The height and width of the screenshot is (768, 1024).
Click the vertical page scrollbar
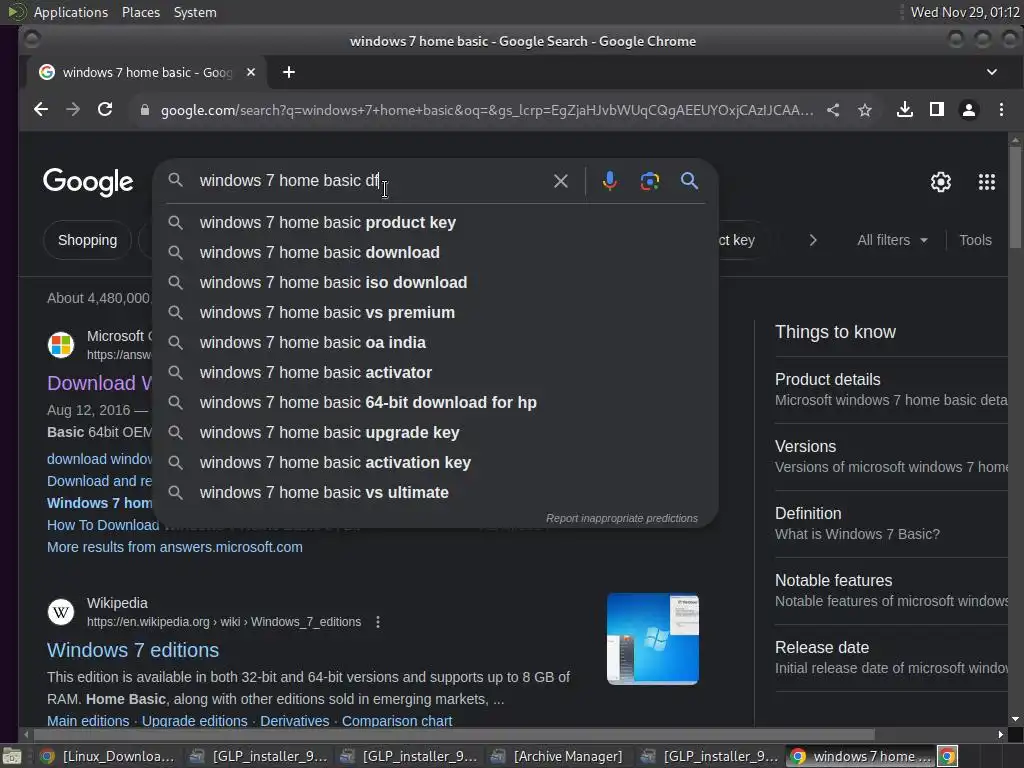tap(1015, 197)
